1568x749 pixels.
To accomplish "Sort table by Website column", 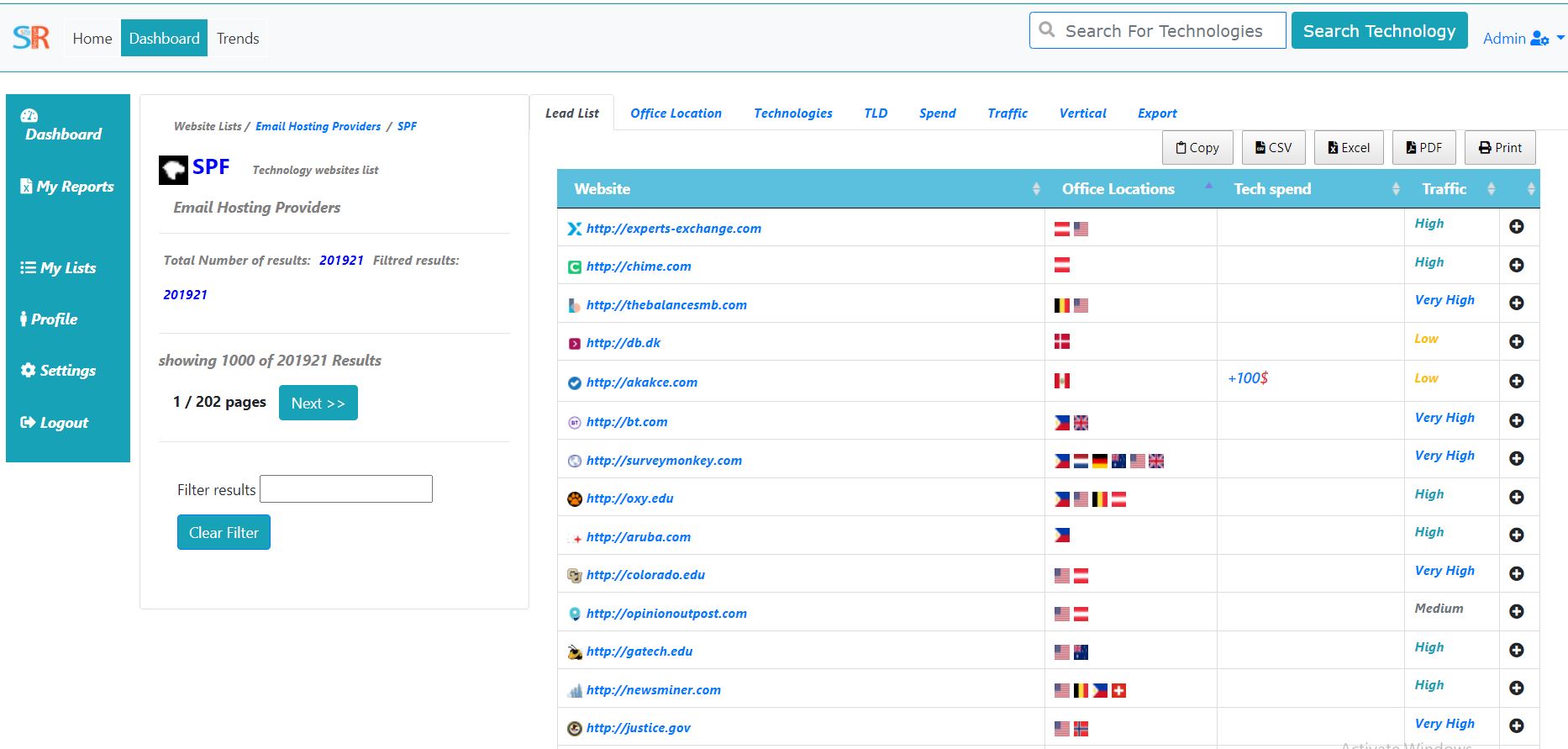I will pyautogui.click(x=801, y=189).
